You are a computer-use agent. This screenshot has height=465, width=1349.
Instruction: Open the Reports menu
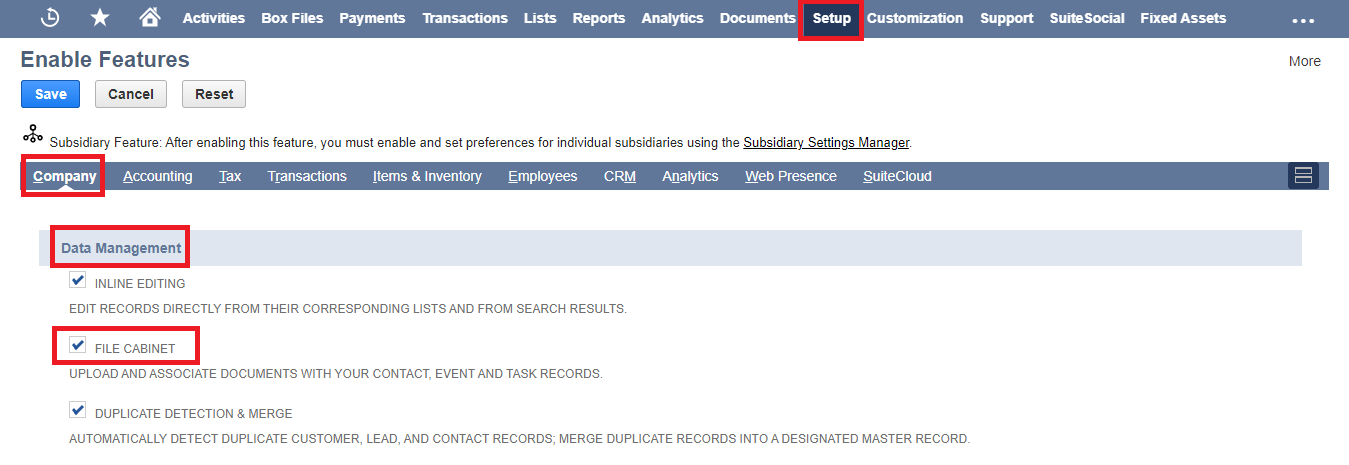coord(599,18)
